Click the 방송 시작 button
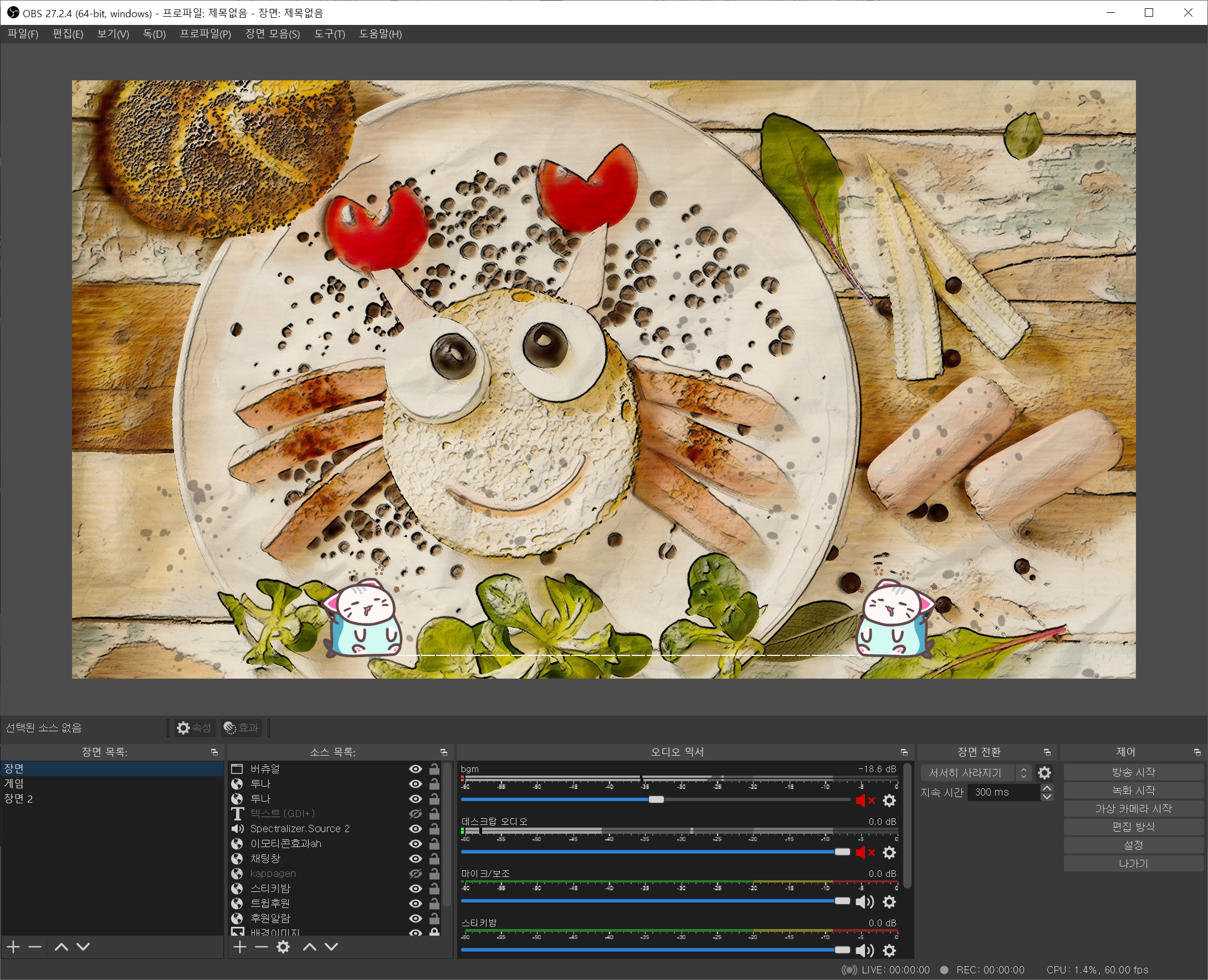 (x=1133, y=772)
